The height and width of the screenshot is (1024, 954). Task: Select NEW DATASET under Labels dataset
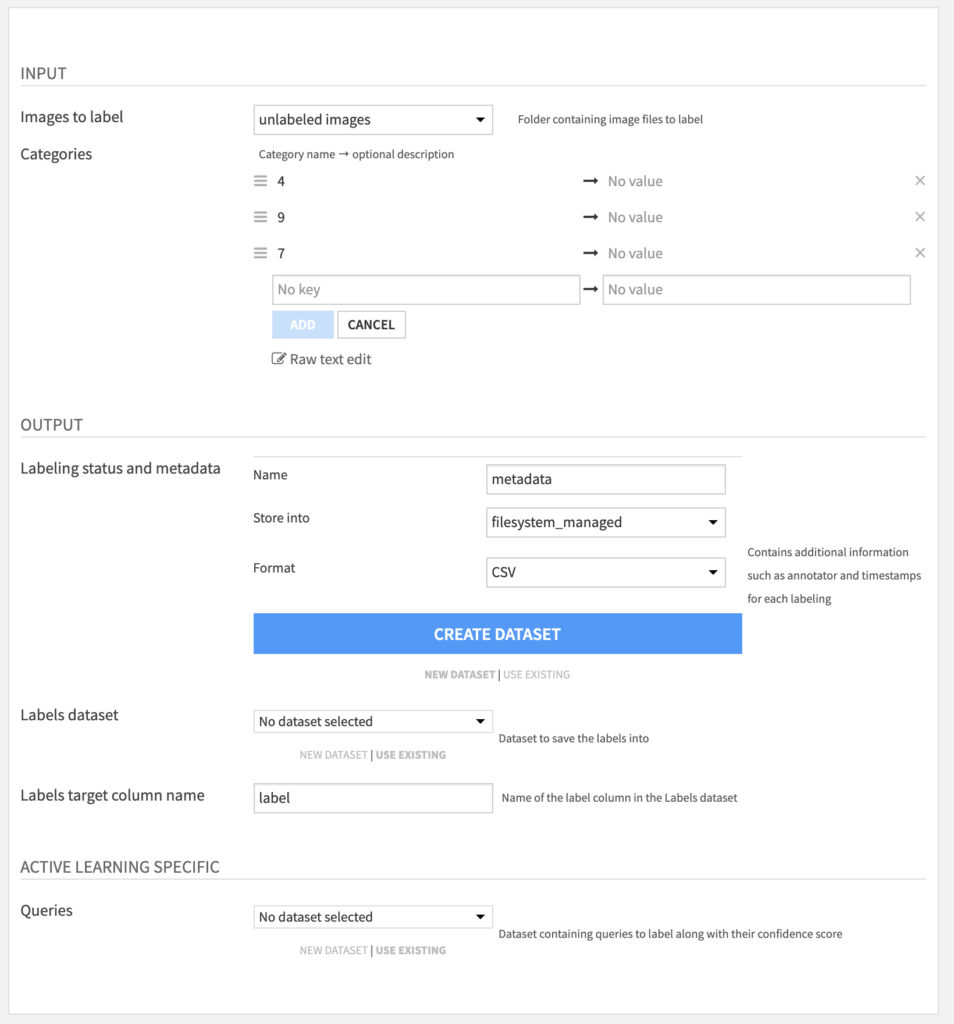point(333,755)
